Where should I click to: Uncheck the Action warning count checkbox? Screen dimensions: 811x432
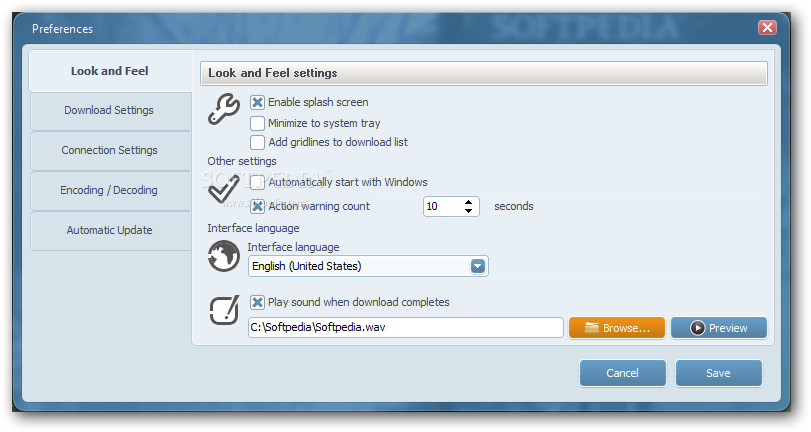pyautogui.click(x=257, y=206)
